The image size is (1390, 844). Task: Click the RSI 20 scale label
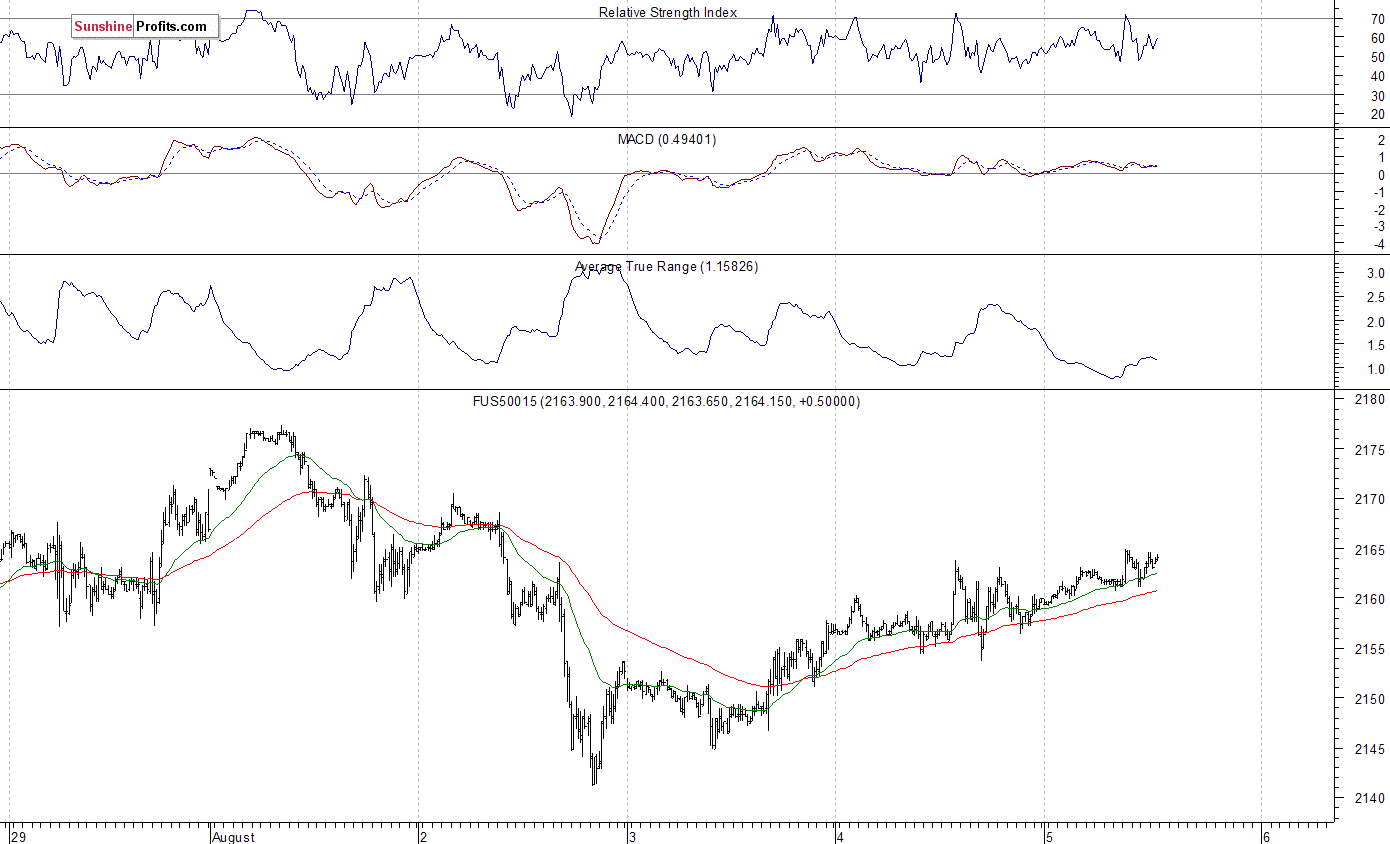[1377, 114]
